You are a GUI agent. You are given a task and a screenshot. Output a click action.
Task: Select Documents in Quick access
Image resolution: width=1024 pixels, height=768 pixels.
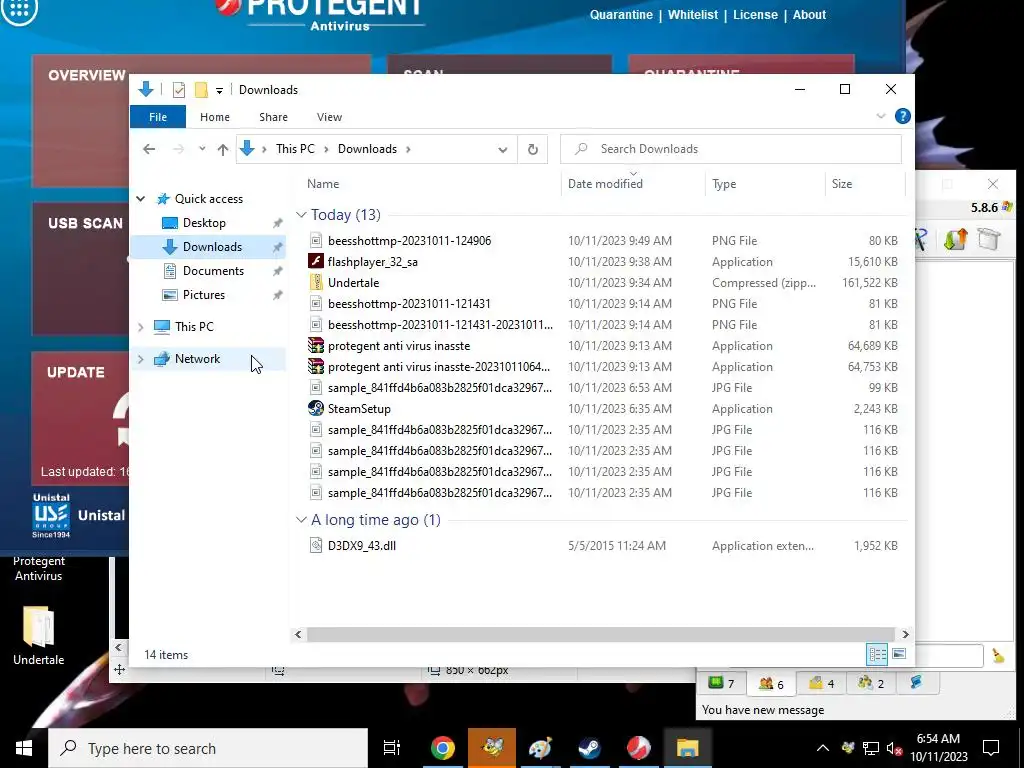(213, 270)
